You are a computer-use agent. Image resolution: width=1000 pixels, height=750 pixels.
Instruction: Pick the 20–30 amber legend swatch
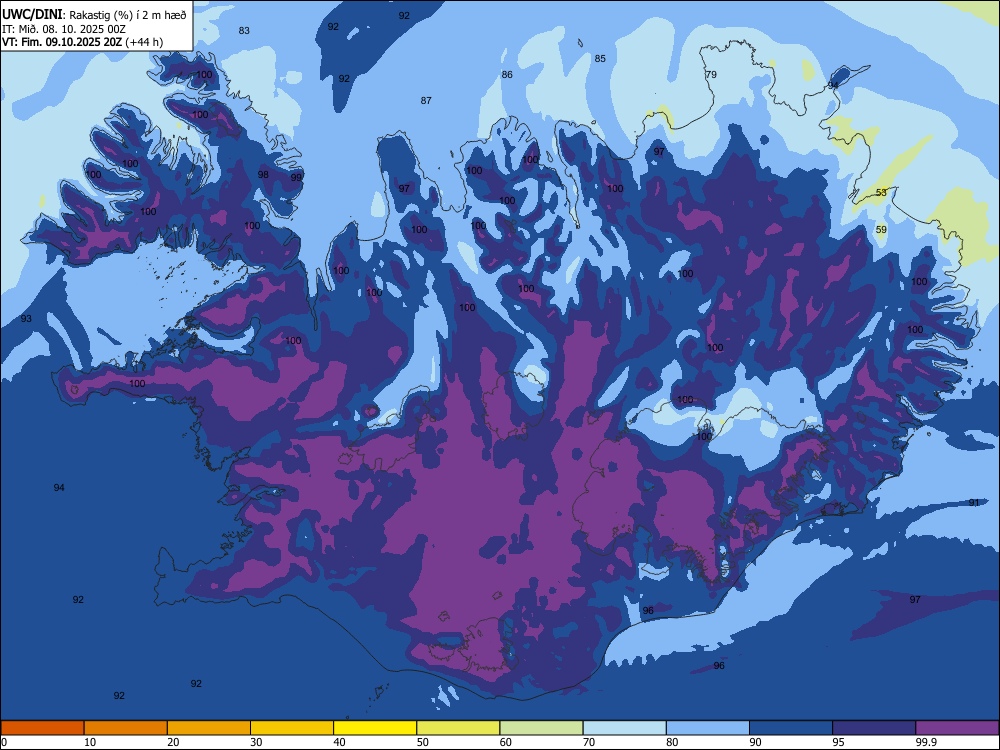(x=209, y=728)
